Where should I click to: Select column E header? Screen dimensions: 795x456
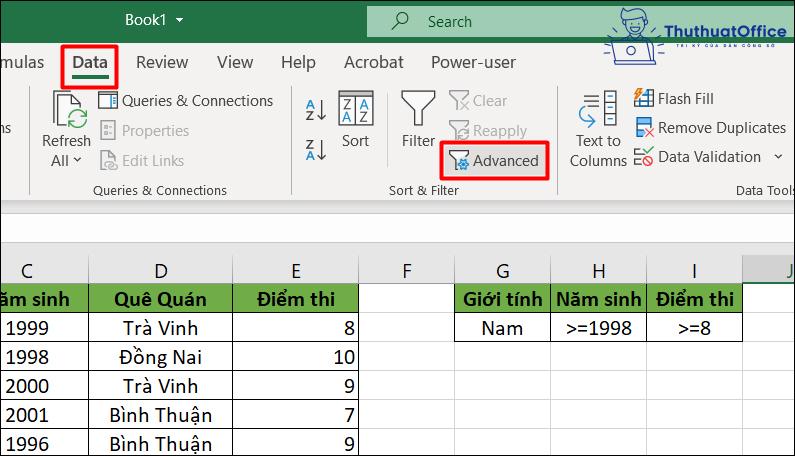(296, 270)
